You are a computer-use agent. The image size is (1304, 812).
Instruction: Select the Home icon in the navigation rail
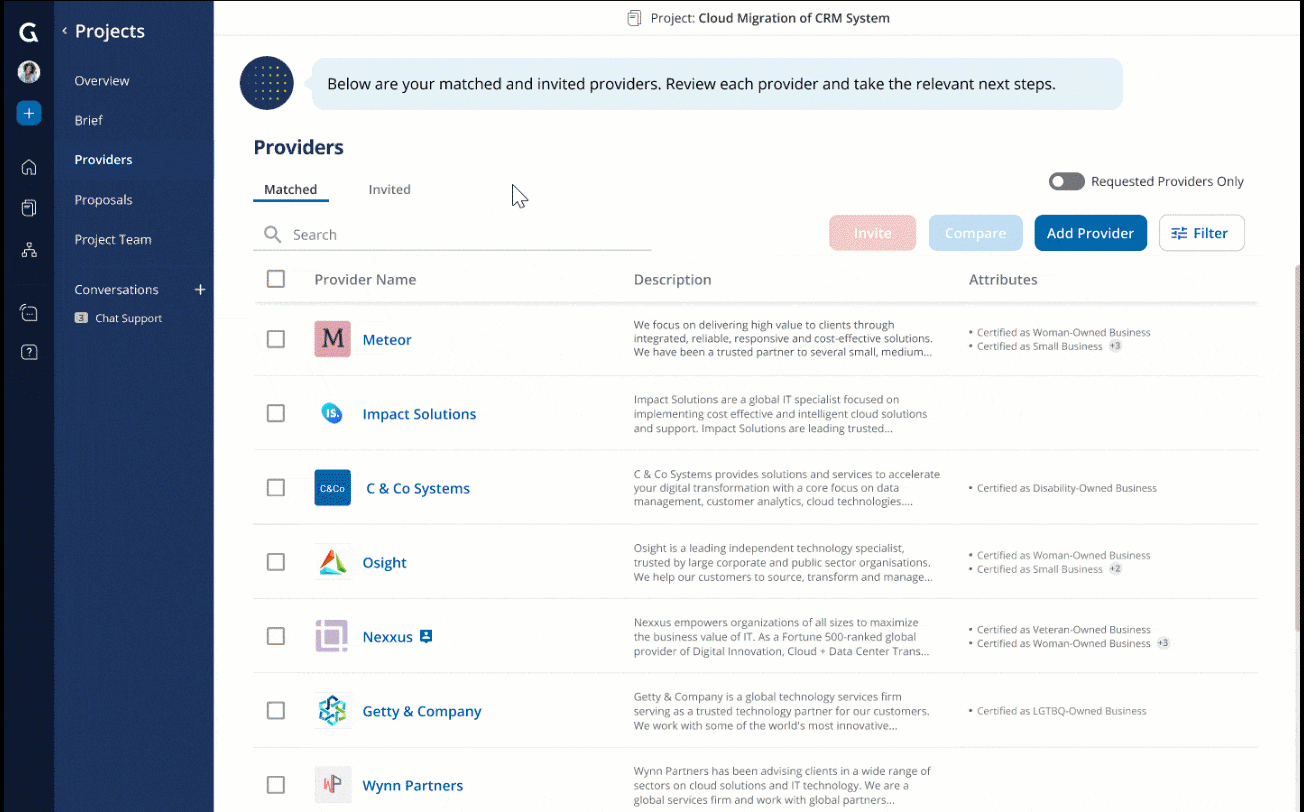pos(28,167)
